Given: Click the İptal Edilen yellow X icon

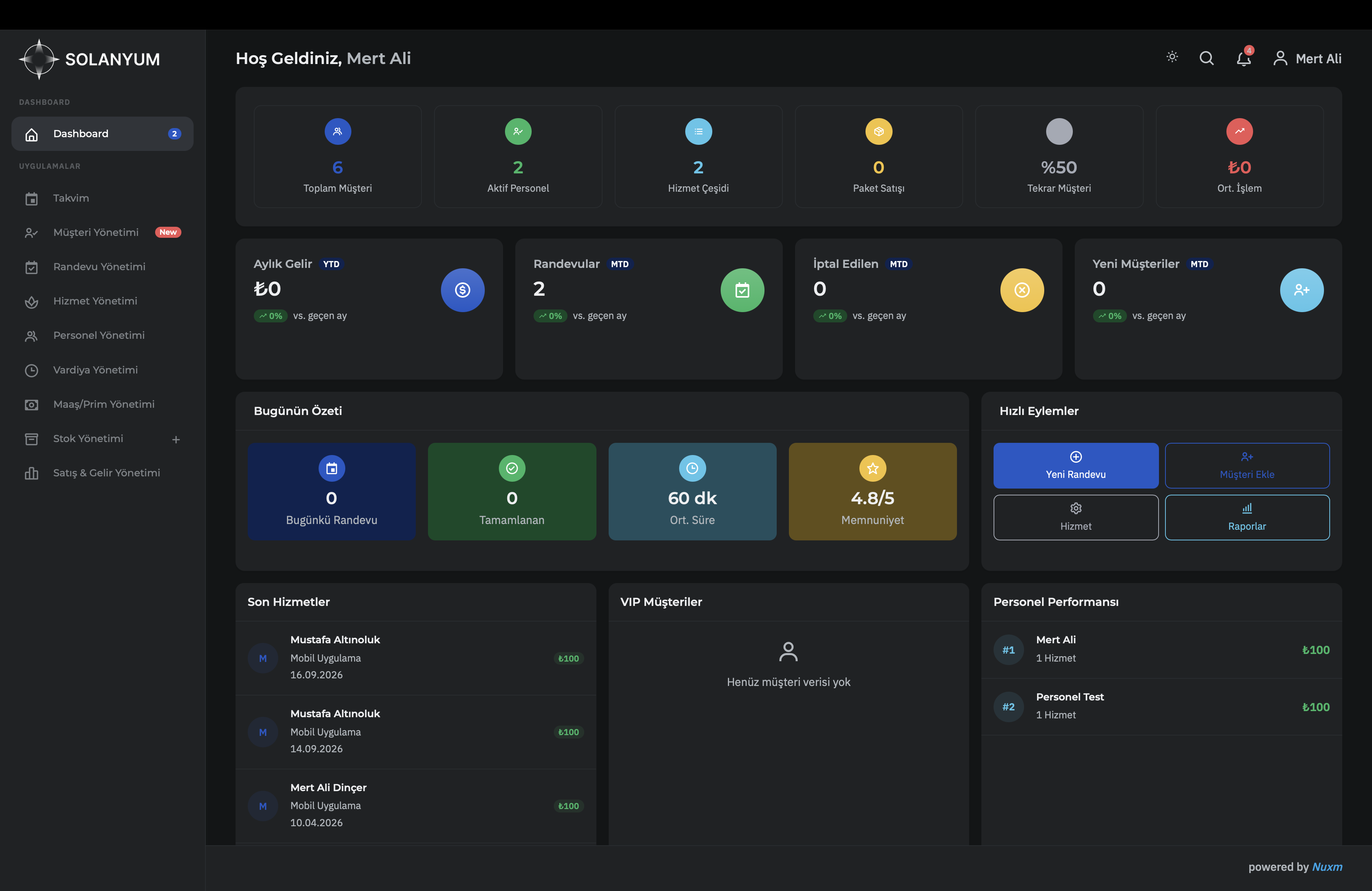Looking at the screenshot, I should [x=1022, y=290].
